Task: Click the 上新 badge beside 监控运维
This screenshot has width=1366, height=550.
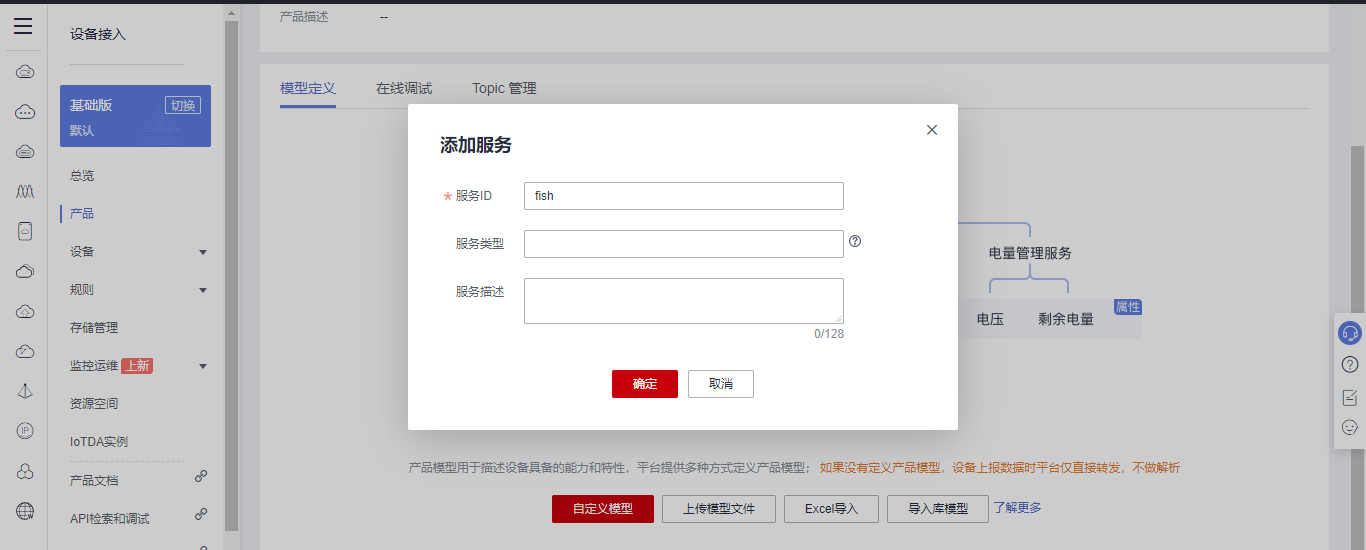Action: point(137,366)
